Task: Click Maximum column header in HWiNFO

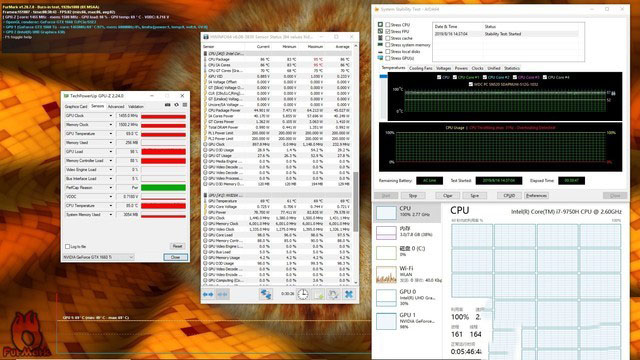Action: pyautogui.click(x=315, y=47)
